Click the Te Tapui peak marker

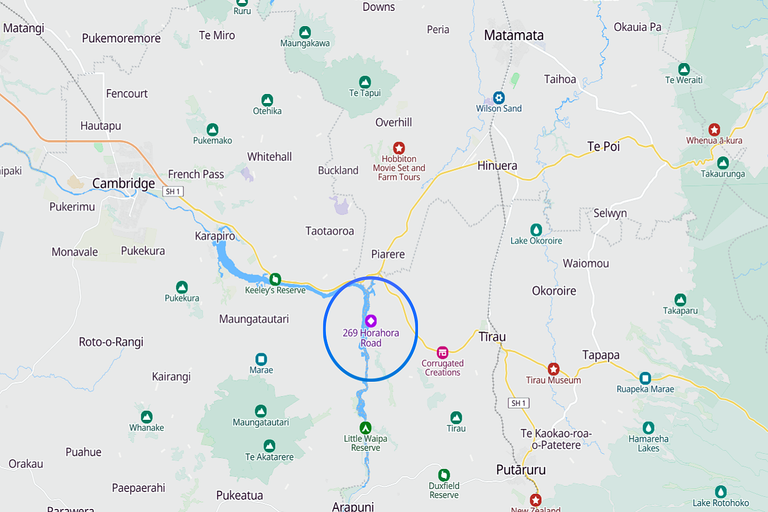click(365, 82)
